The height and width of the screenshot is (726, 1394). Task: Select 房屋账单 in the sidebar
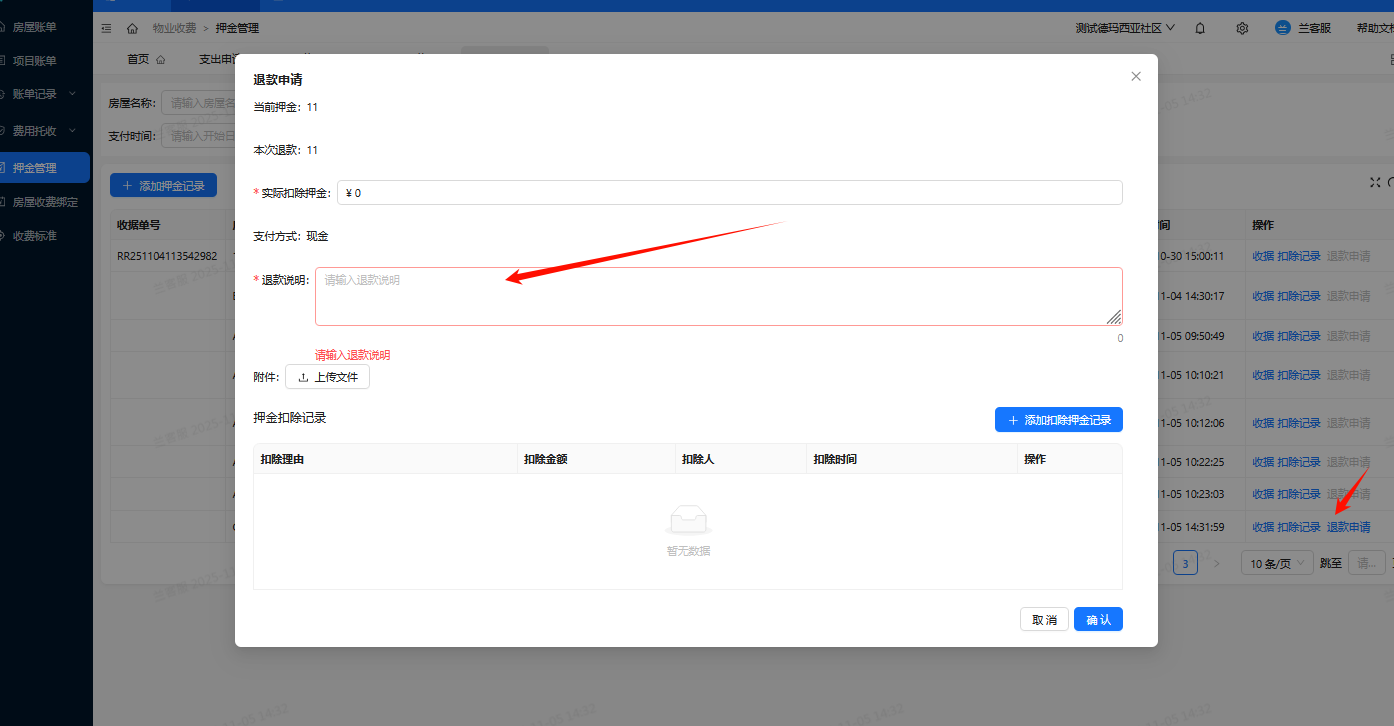click(34, 27)
